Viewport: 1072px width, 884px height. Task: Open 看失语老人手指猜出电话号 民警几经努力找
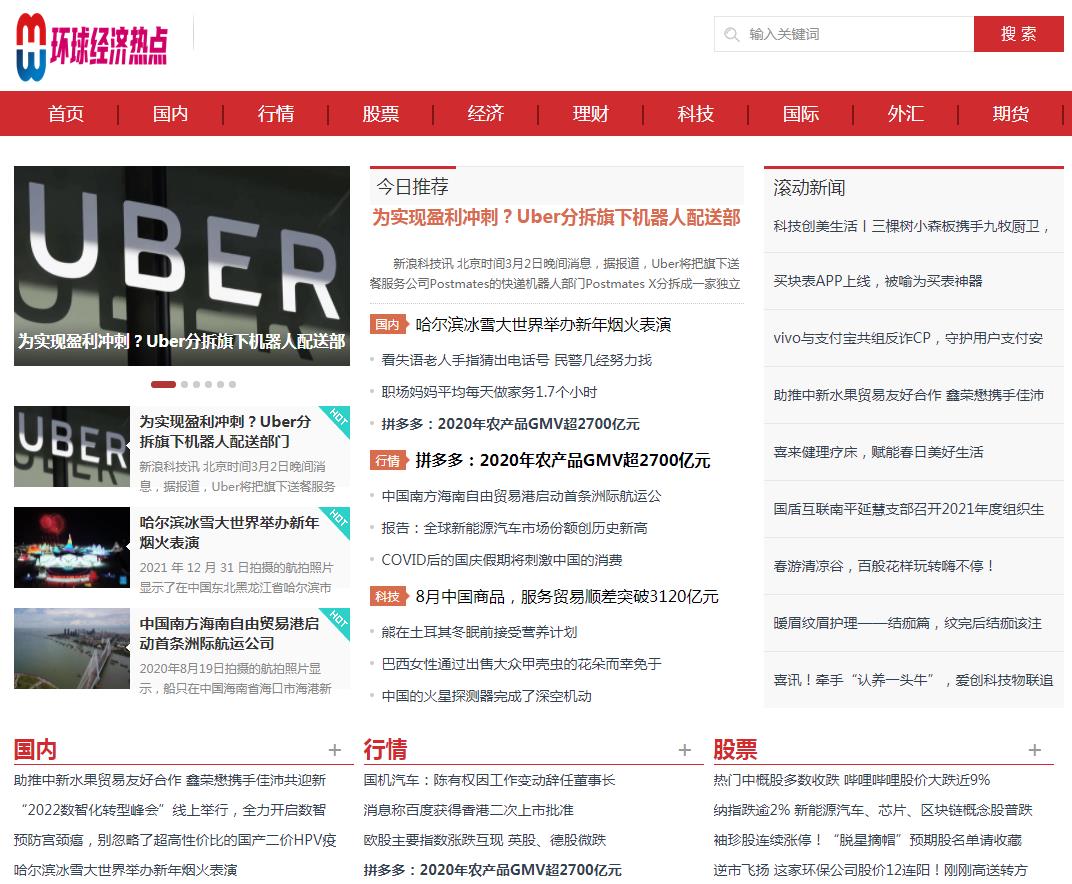click(x=517, y=360)
